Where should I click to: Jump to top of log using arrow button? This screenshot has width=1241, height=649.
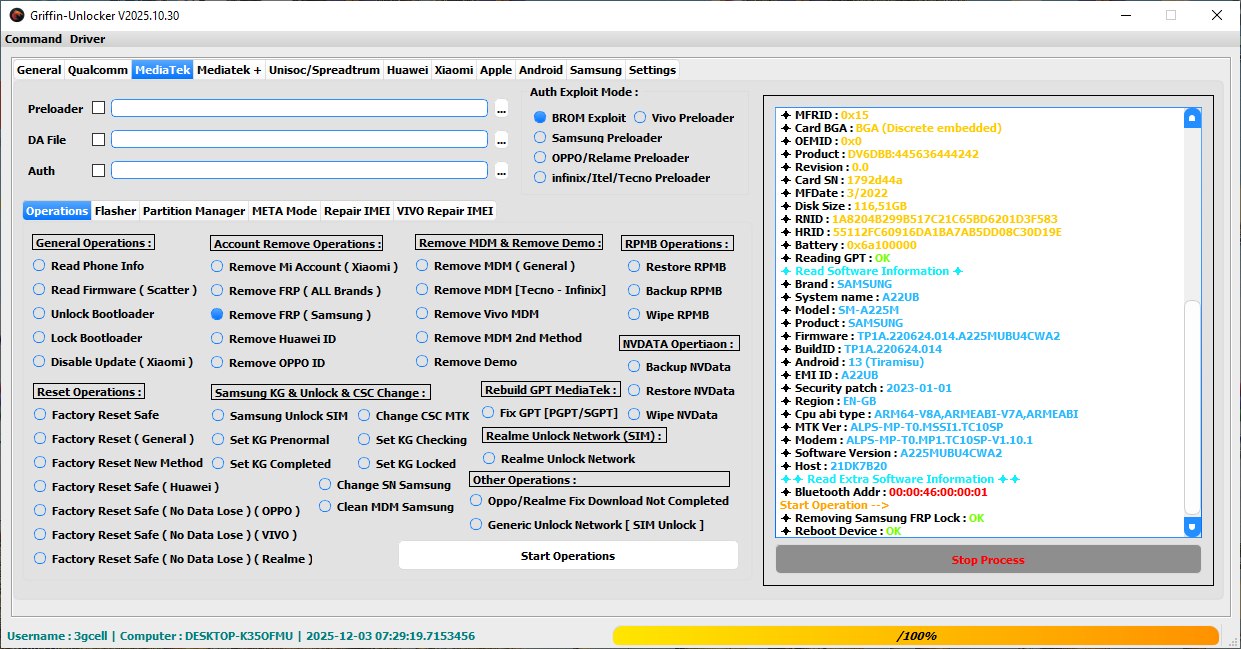[1191, 118]
